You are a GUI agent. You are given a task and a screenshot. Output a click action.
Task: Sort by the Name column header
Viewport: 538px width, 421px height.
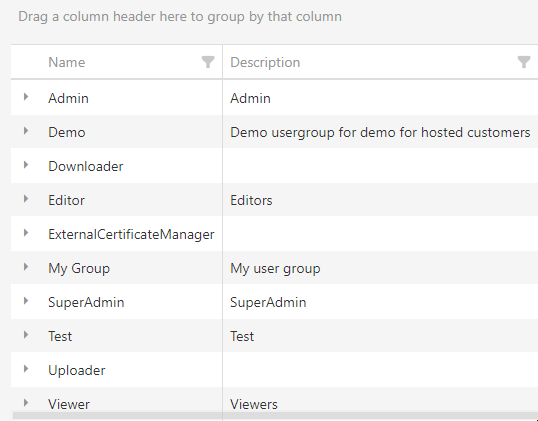(x=67, y=62)
